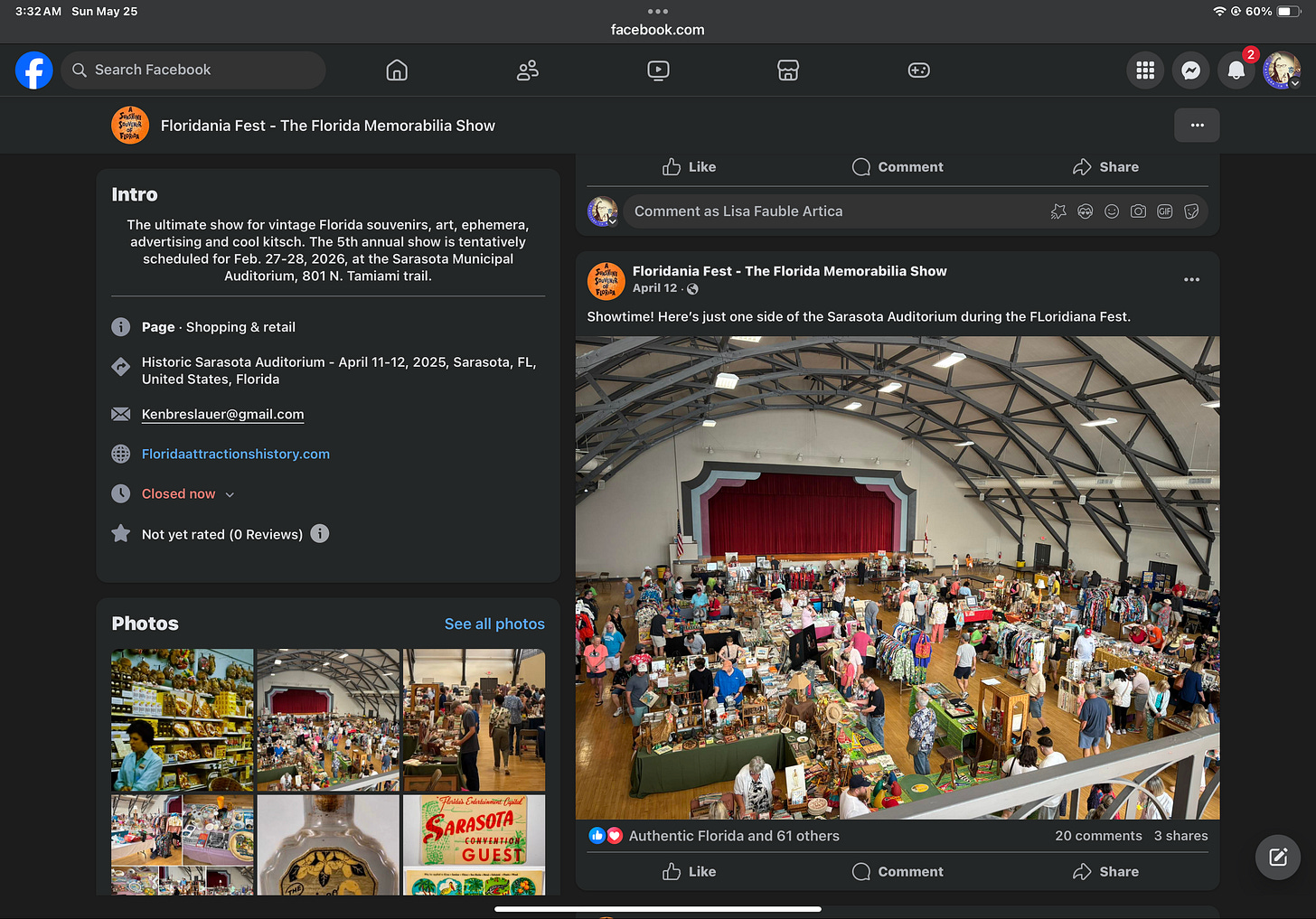The width and height of the screenshot is (1316, 919).
Task: Open the souvenir shop shelves photo thumbnail
Action: [183, 720]
